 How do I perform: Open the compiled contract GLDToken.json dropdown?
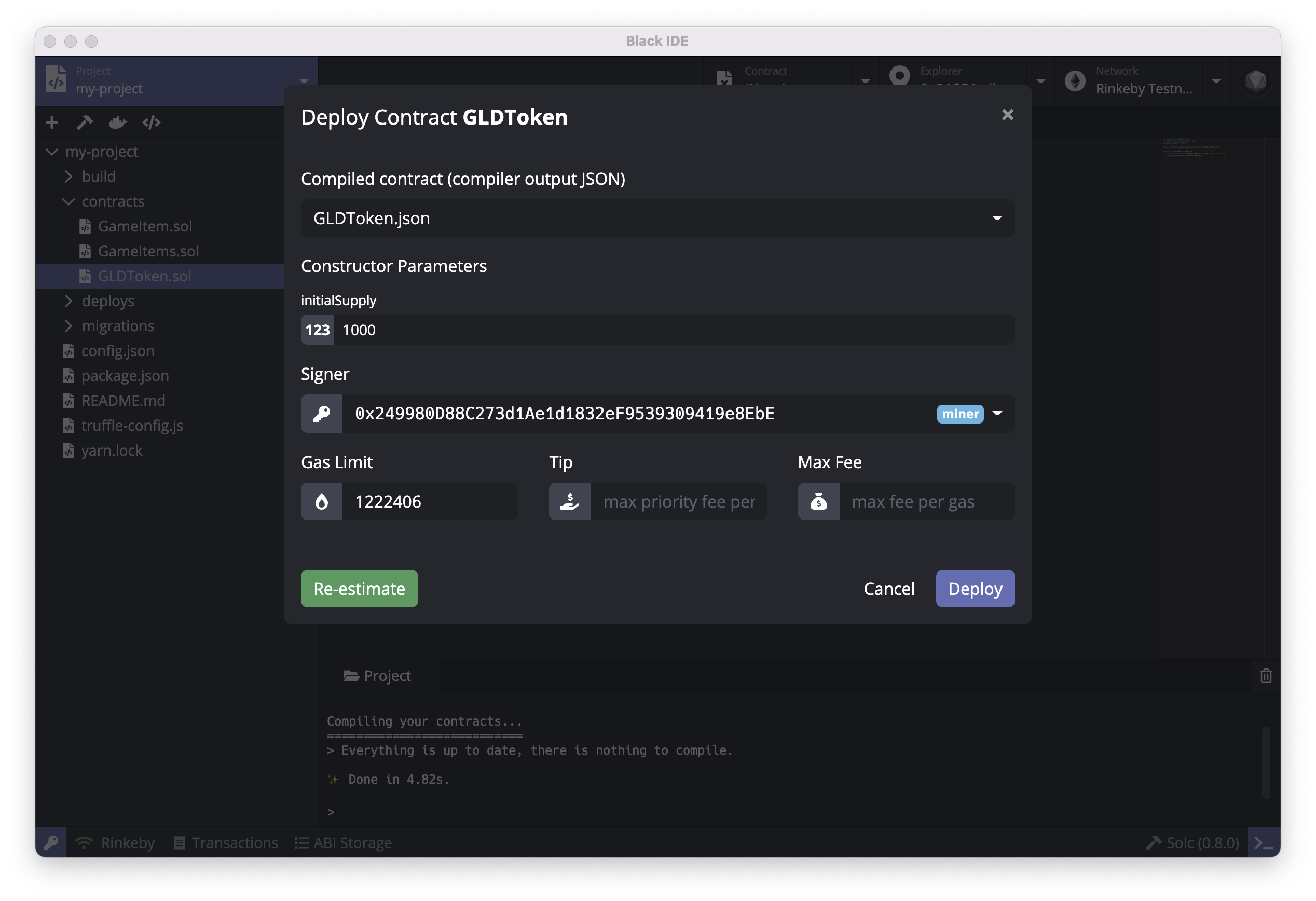coord(657,218)
